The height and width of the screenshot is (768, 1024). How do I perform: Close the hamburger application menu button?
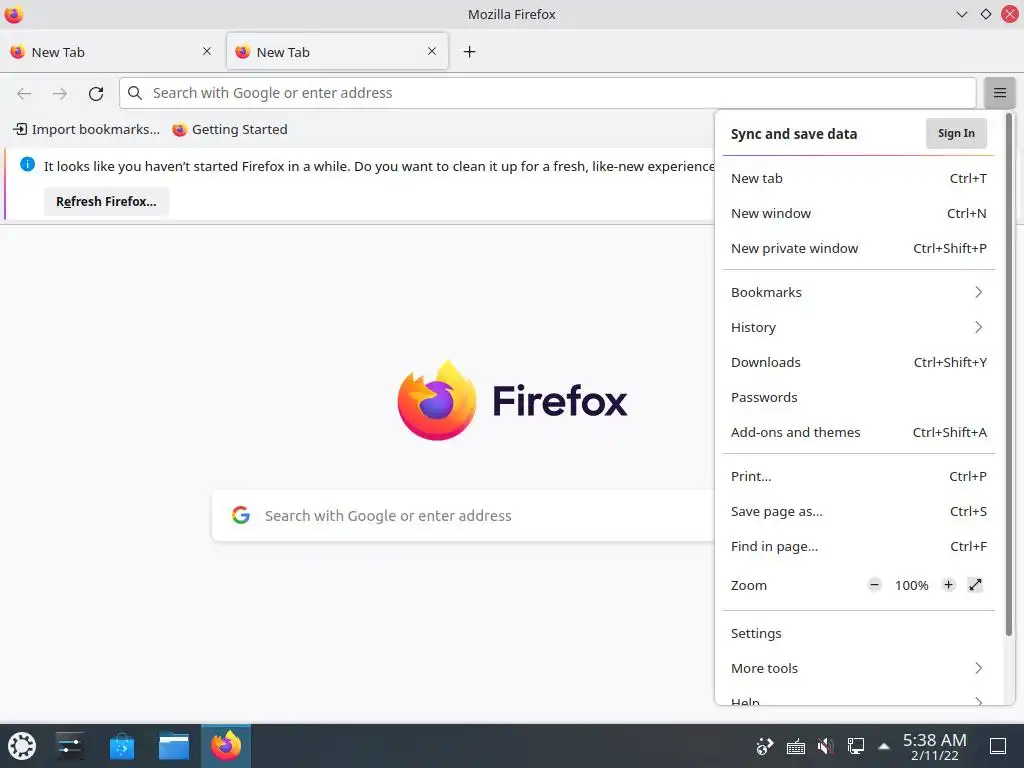coord(999,93)
